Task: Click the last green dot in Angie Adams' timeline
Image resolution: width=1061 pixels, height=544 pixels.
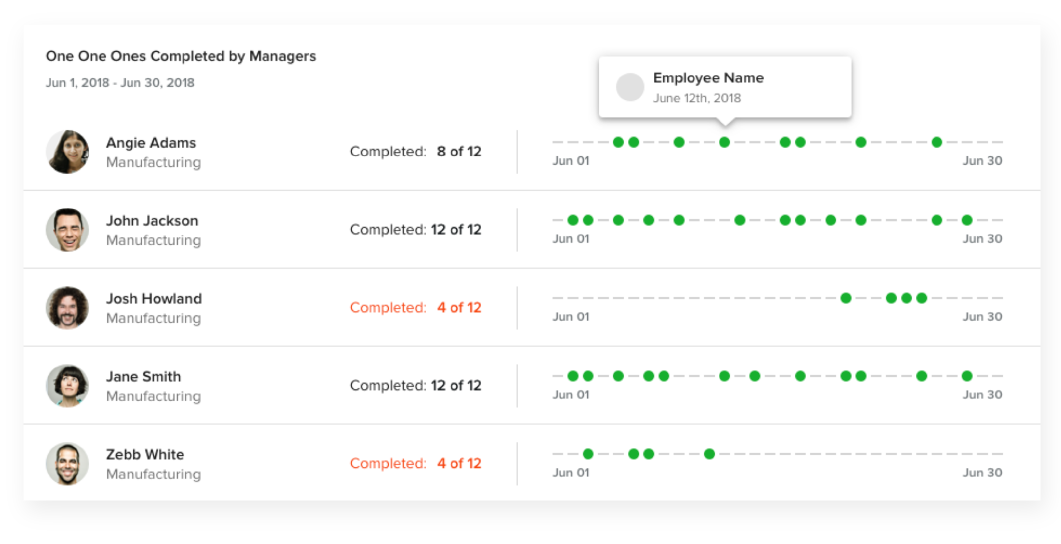Action: pos(937,142)
